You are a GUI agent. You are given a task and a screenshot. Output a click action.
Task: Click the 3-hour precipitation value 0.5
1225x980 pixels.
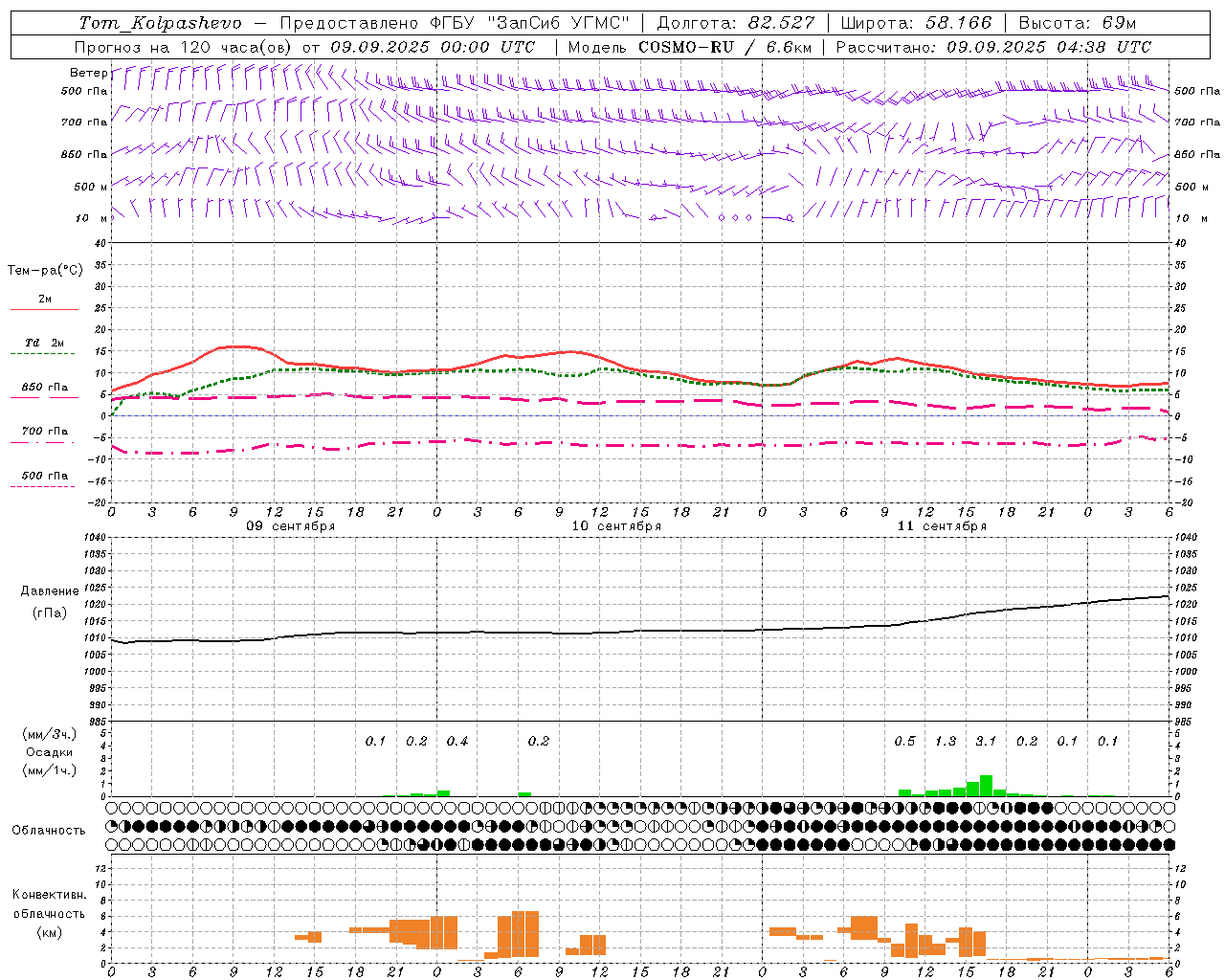(904, 742)
